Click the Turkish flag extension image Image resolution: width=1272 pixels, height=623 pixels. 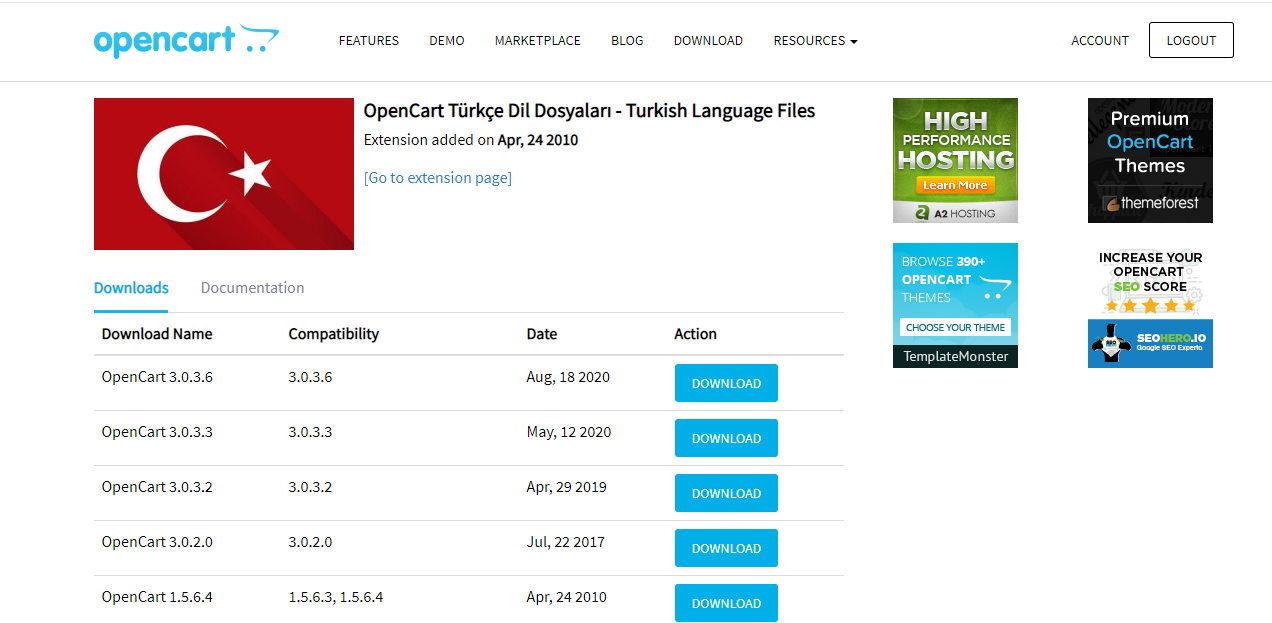(224, 174)
